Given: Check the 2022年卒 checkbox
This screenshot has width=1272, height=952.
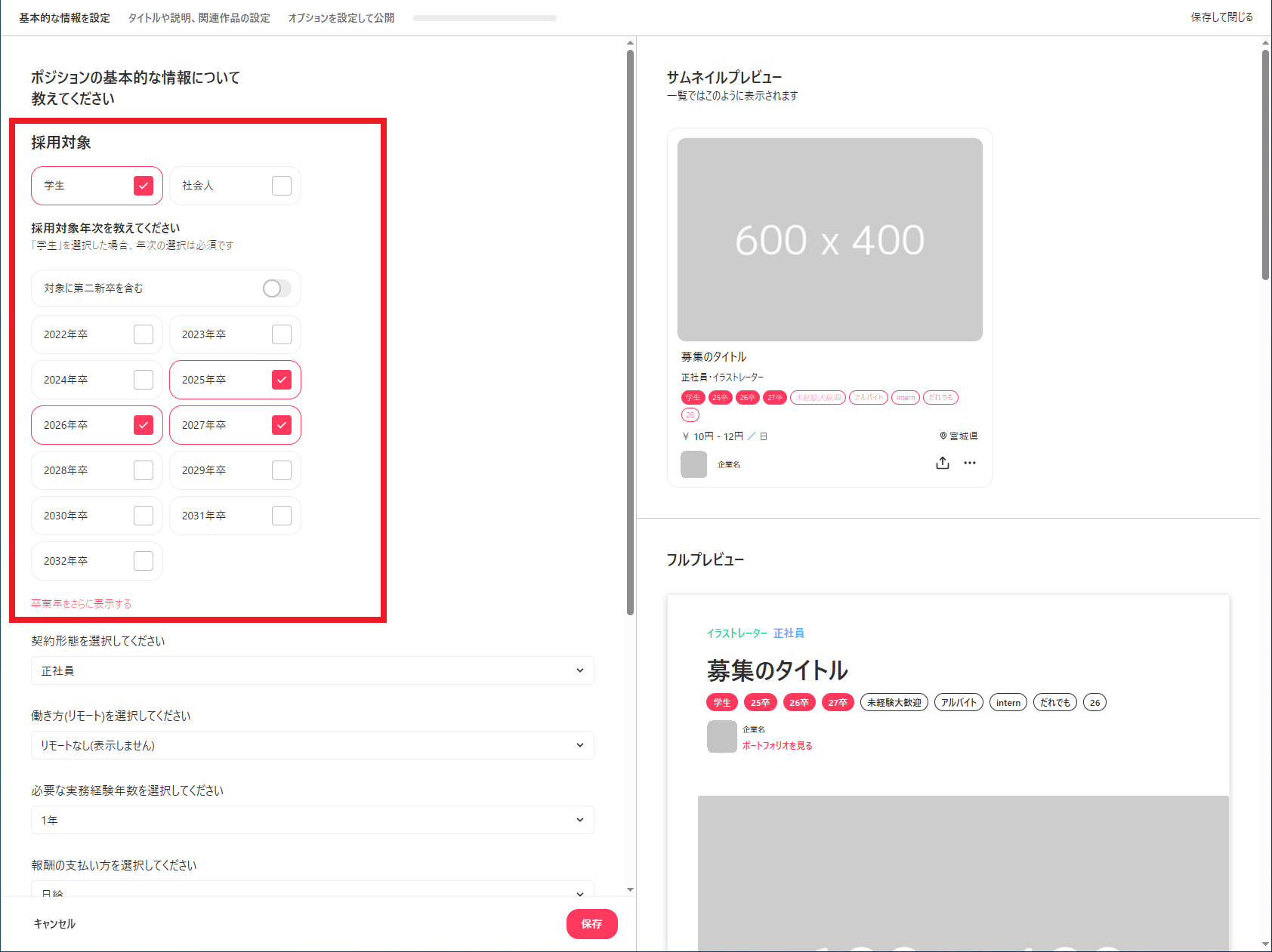Looking at the screenshot, I should coord(143,334).
